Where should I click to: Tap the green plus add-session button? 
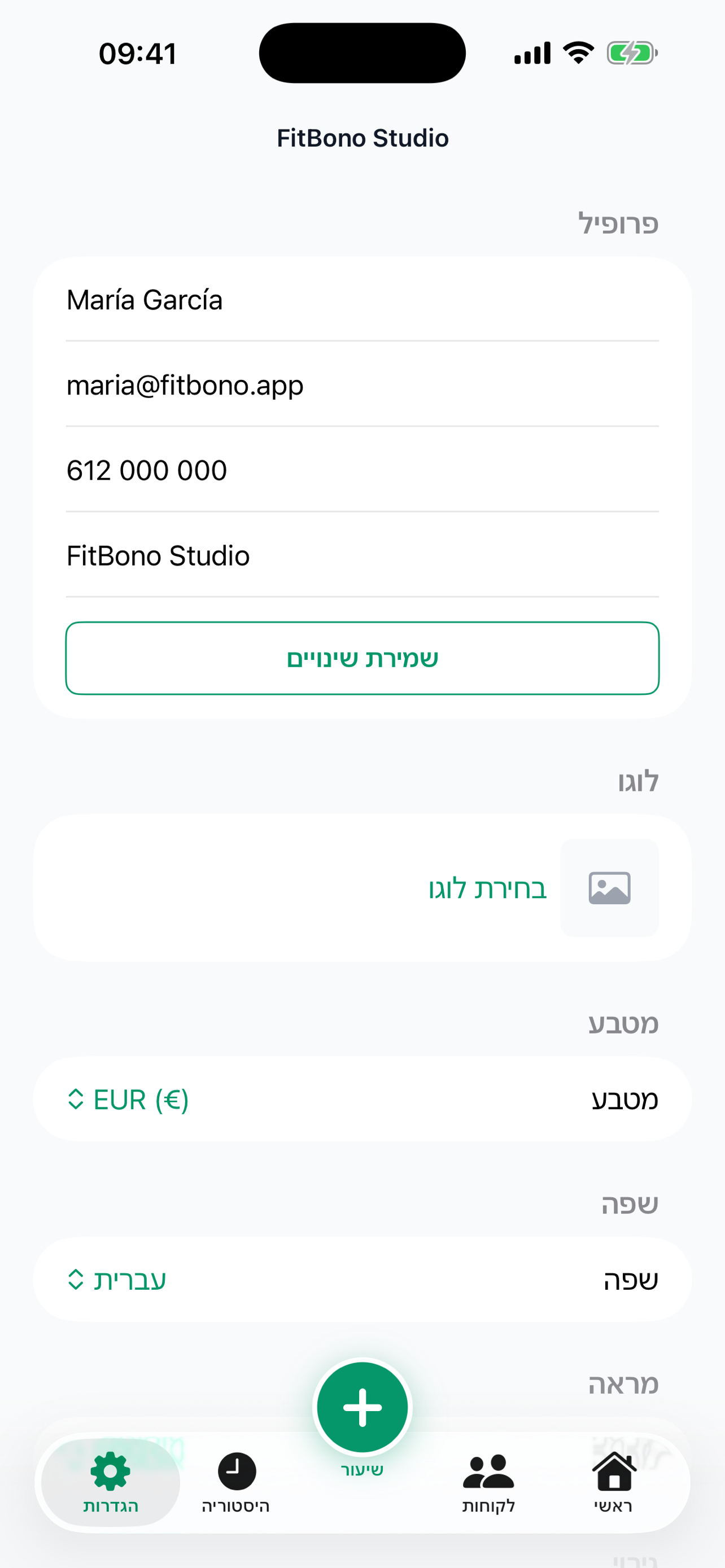tap(362, 1407)
